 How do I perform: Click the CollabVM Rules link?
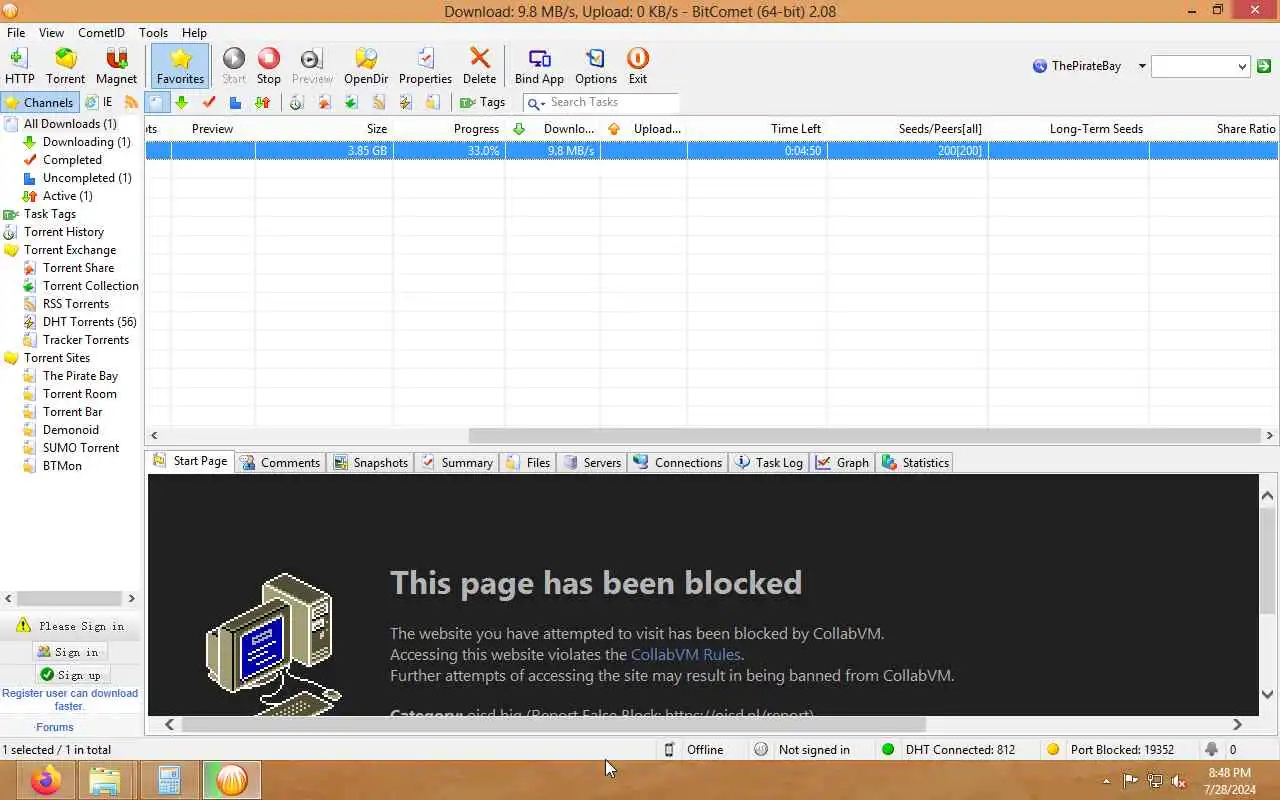(x=685, y=654)
